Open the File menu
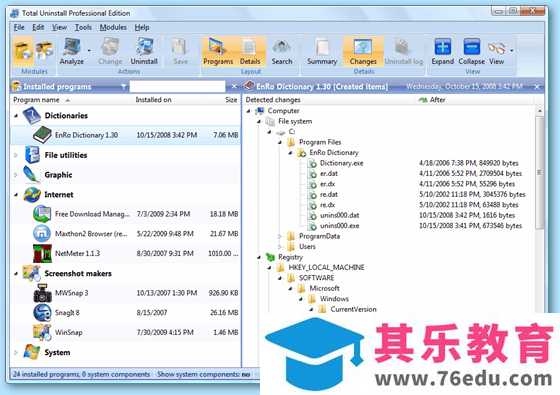The image size is (560, 395). tap(19, 27)
